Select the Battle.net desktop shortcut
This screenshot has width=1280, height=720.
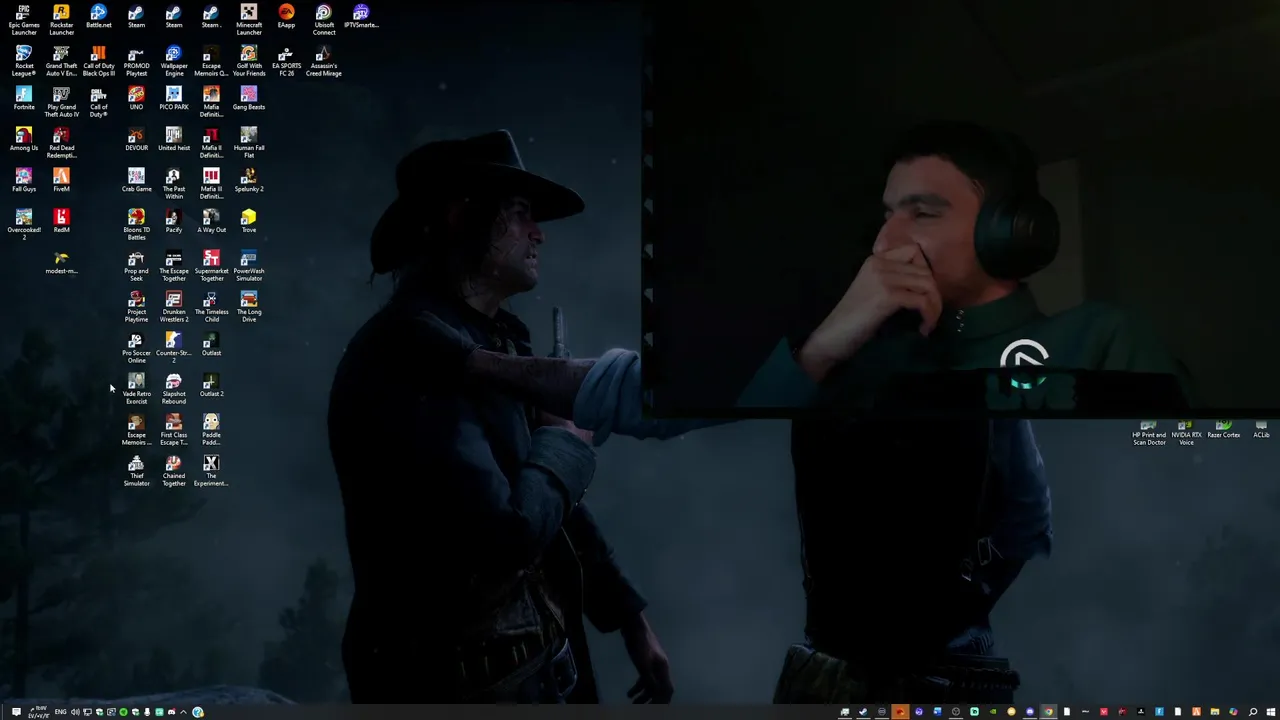[x=98, y=16]
